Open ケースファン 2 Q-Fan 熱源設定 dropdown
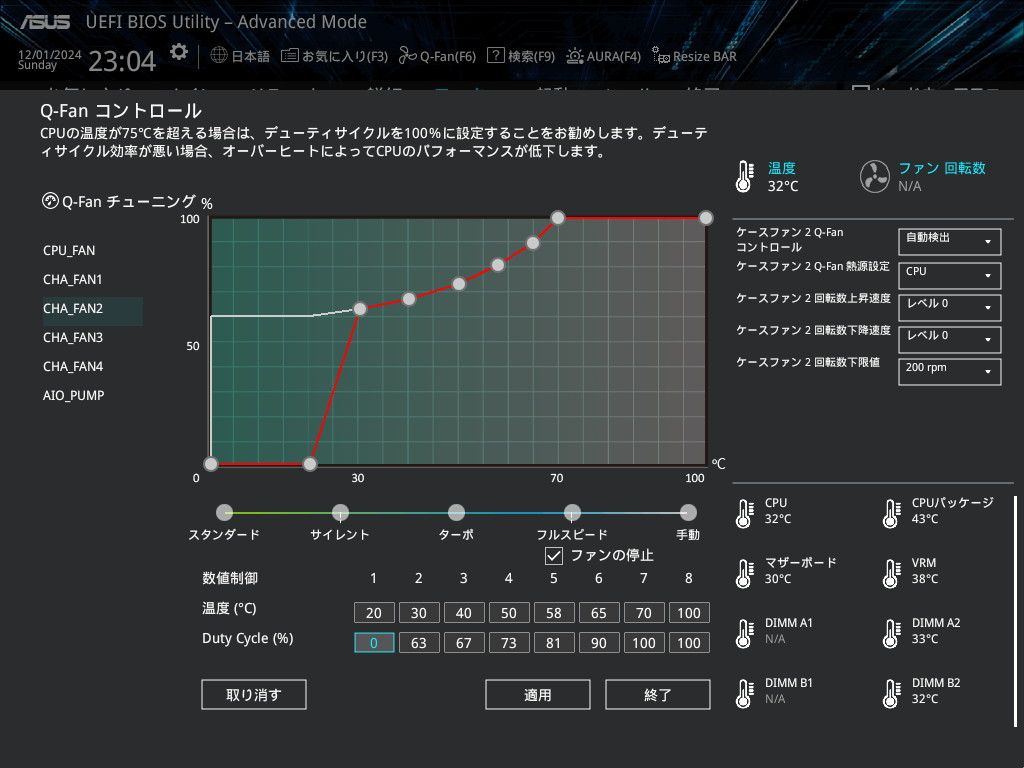 pyautogui.click(x=950, y=276)
